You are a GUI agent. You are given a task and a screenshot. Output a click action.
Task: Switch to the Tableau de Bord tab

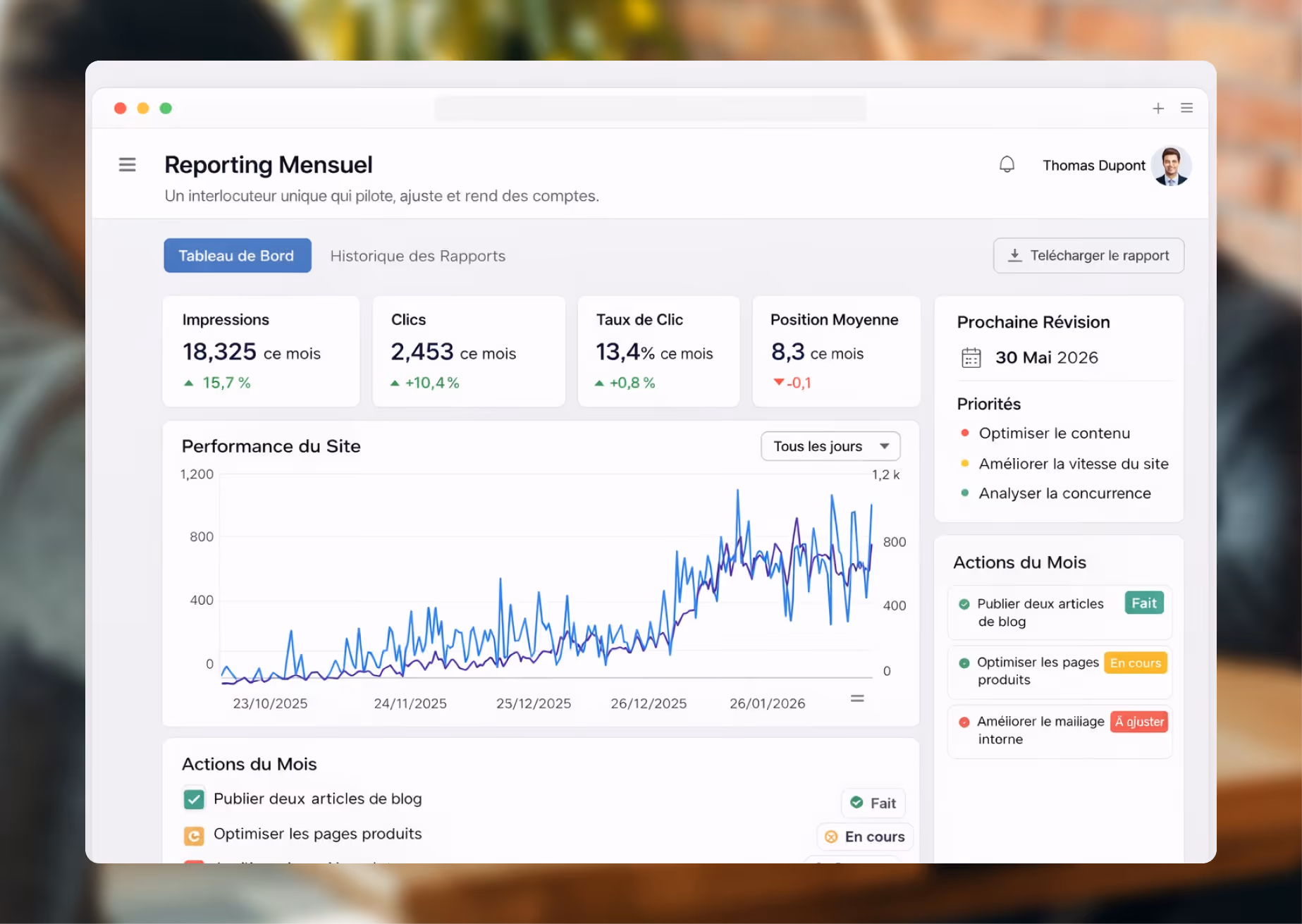click(238, 255)
